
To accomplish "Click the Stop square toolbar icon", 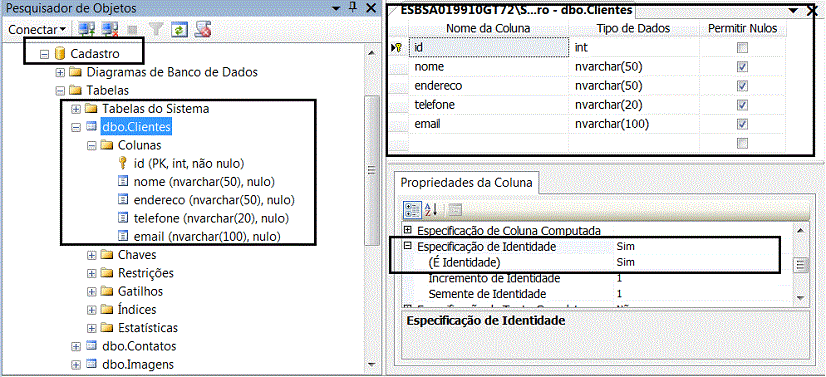I will pos(133,30).
